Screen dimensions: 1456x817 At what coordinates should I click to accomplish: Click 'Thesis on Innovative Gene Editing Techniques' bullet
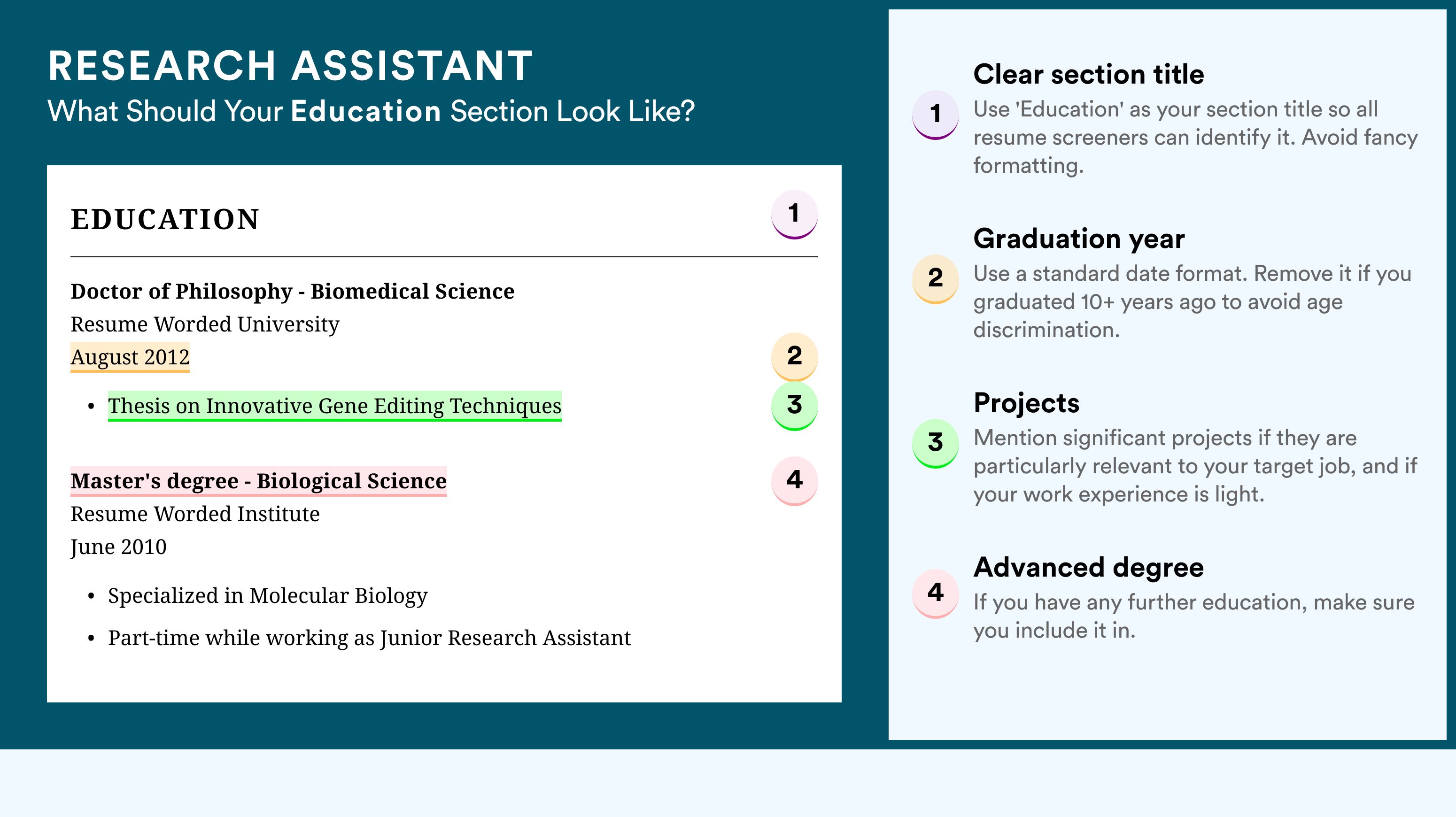[x=334, y=406]
